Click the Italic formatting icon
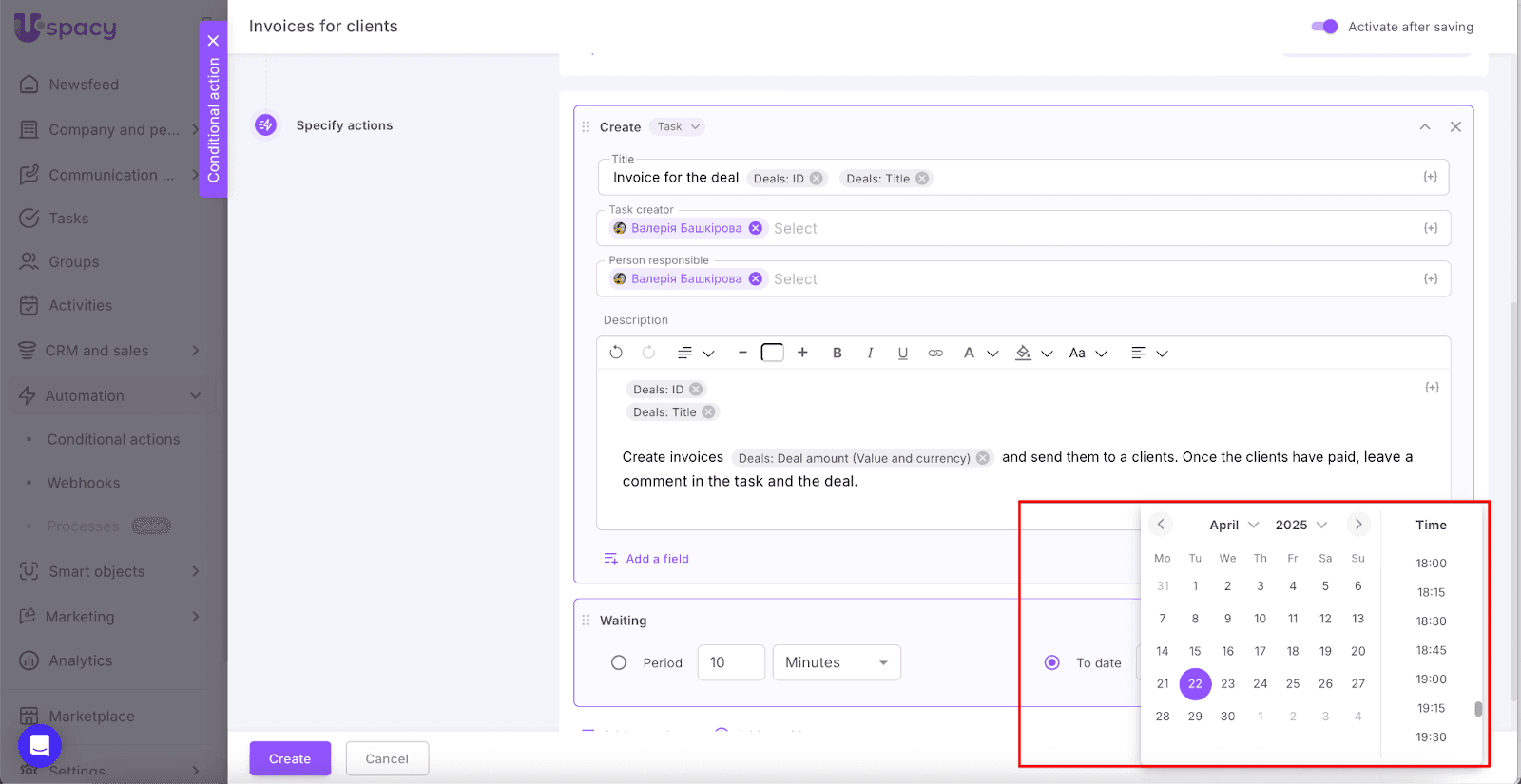This screenshot has width=1521, height=784. tap(870, 353)
